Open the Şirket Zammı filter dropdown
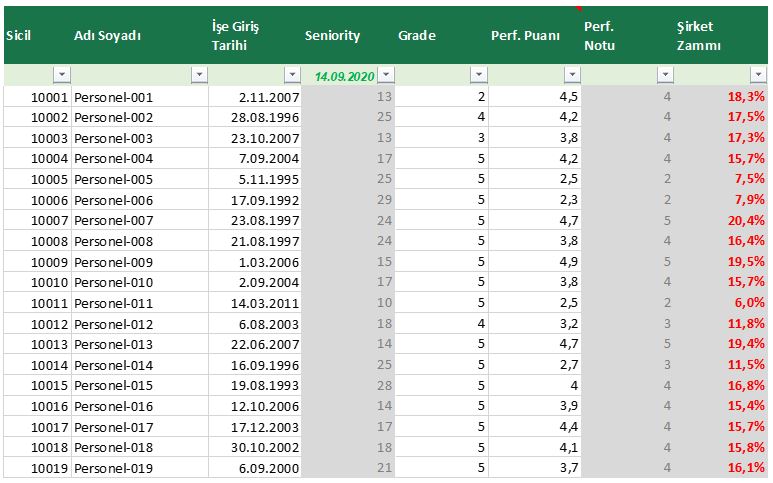Viewport: 773px width, 483px height. (x=758, y=75)
